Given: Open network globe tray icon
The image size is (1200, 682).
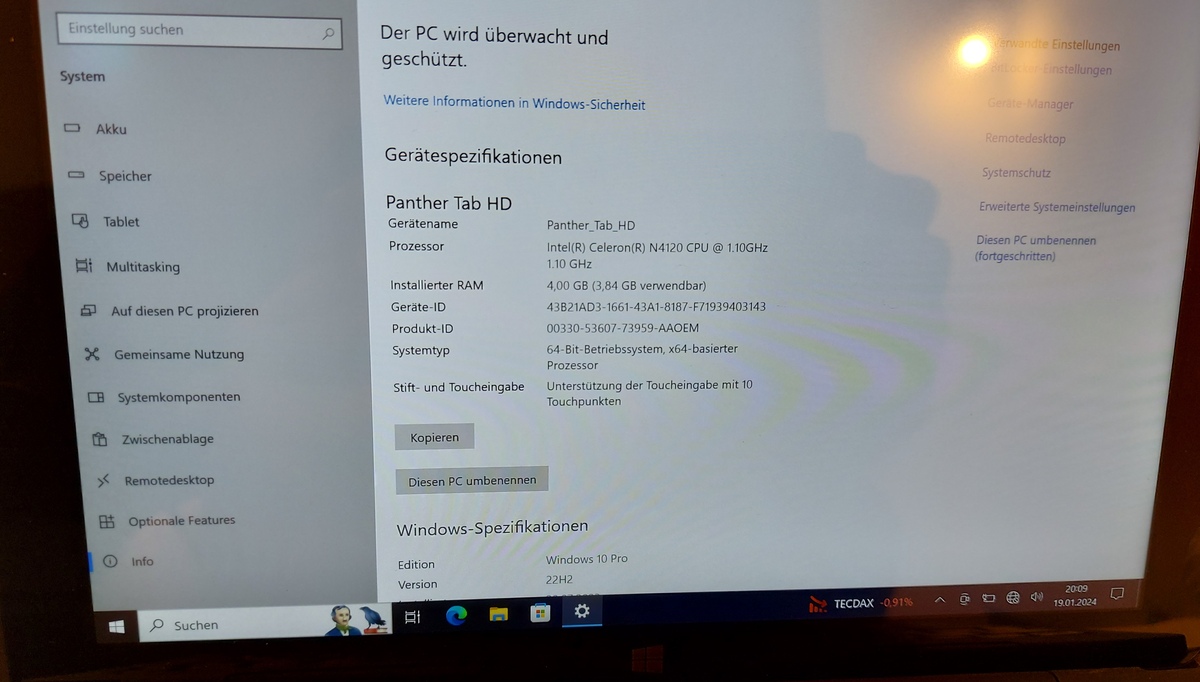Looking at the screenshot, I should (1012, 597).
